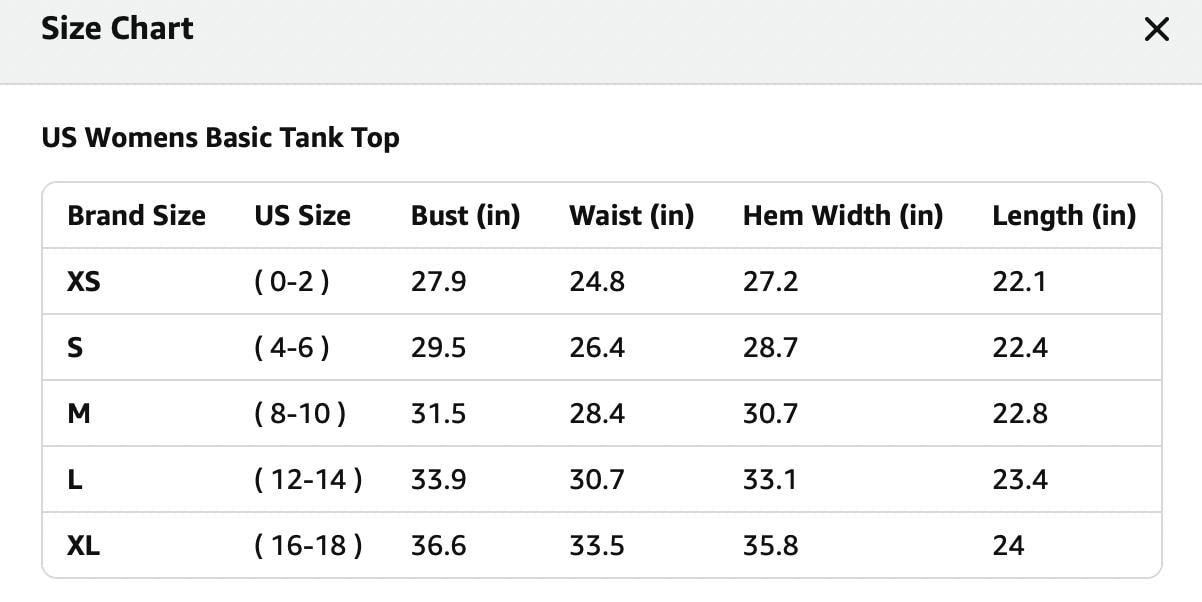
Task: Click the Bust (in) column header
Action: tap(466, 216)
